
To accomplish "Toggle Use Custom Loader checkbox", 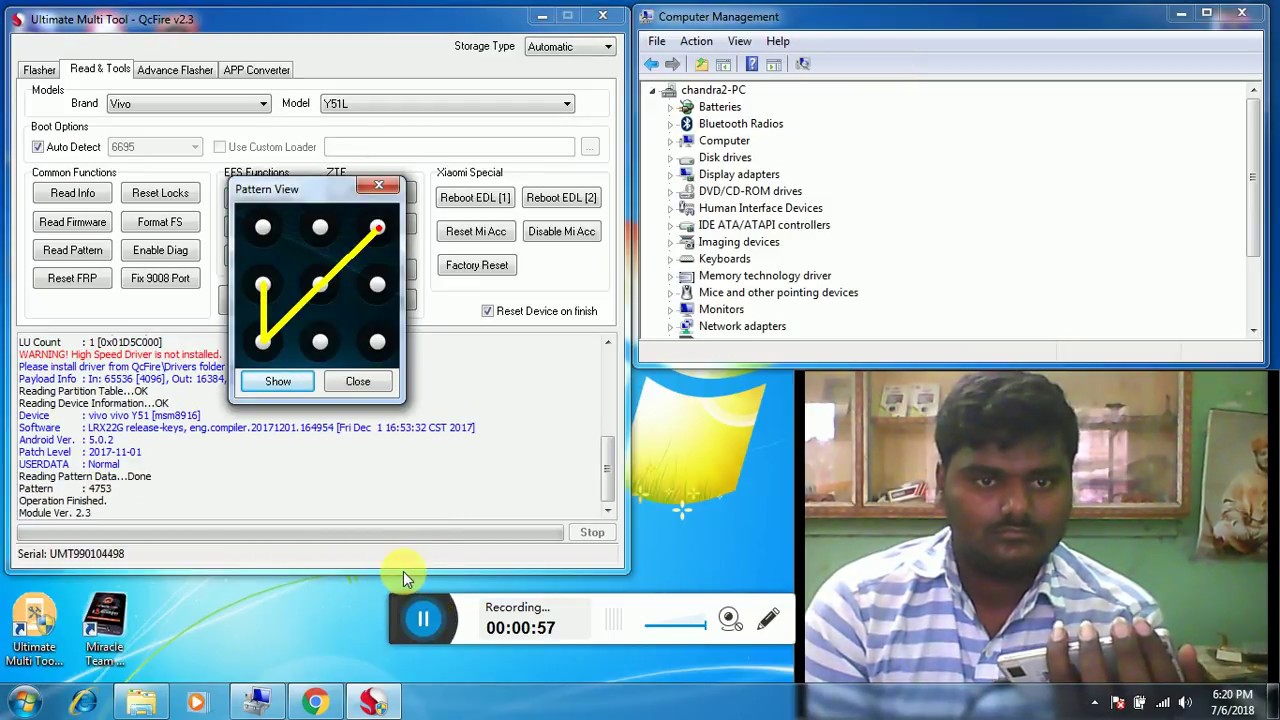I will [220, 147].
